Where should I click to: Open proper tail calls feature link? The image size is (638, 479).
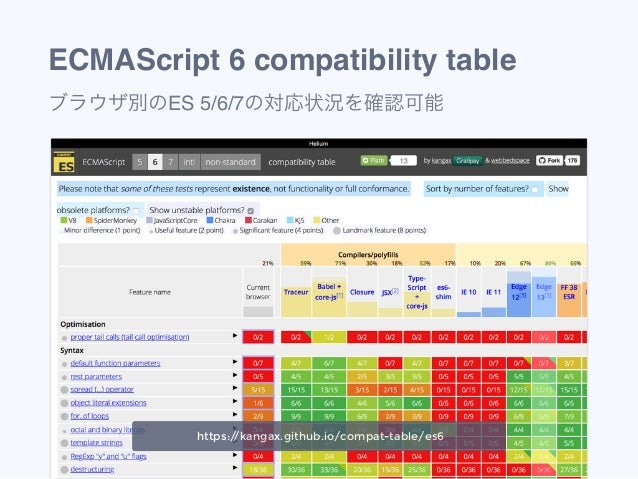130,337
